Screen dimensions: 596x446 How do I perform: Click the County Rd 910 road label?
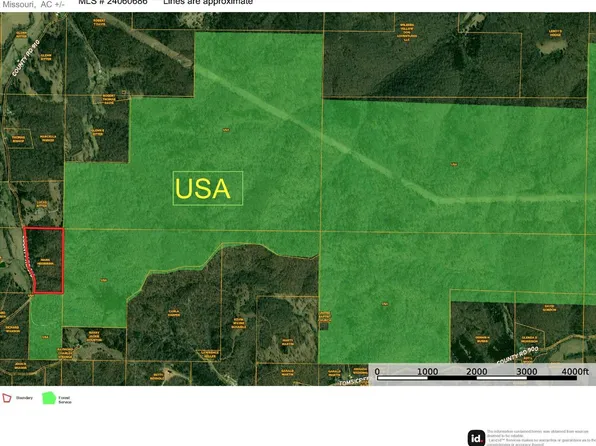coord(26,59)
